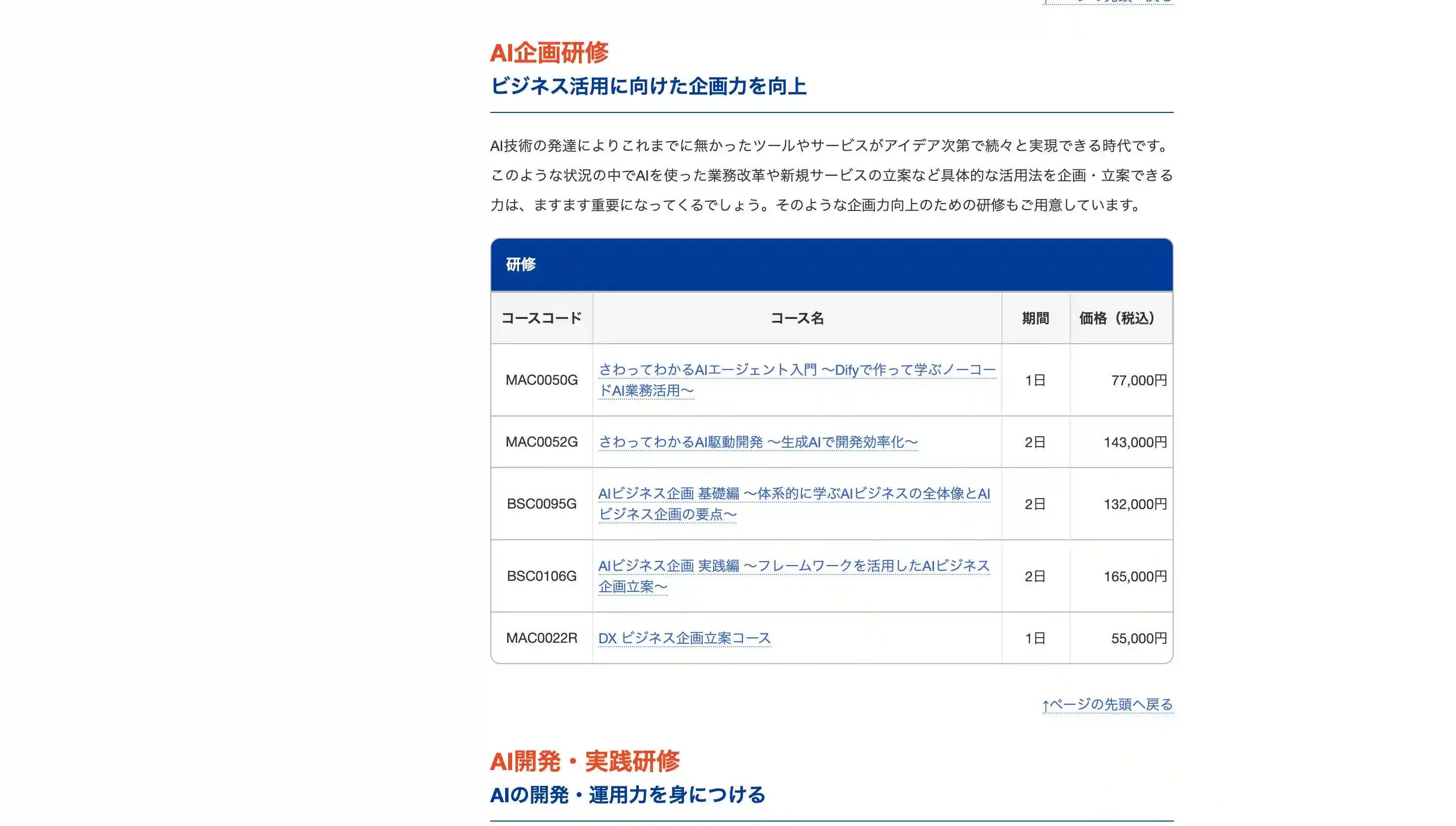This screenshot has width=1456, height=826.
Task: Click the ビジネス活用に向けた企画力を向上 subheading
Action: (x=648, y=86)
